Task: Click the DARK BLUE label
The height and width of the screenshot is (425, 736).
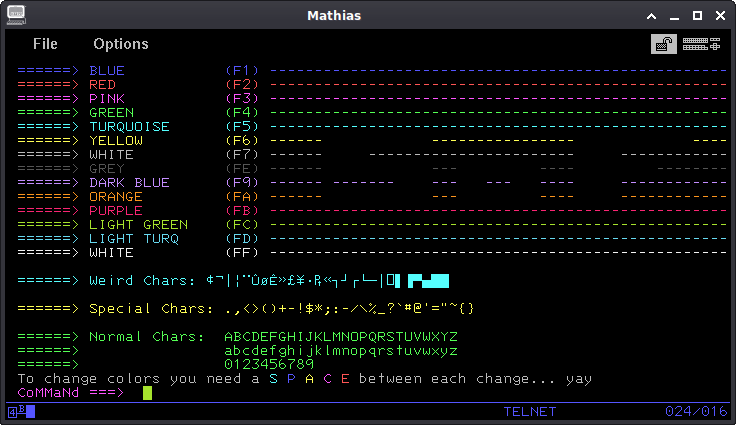Action: click(130, 183)
